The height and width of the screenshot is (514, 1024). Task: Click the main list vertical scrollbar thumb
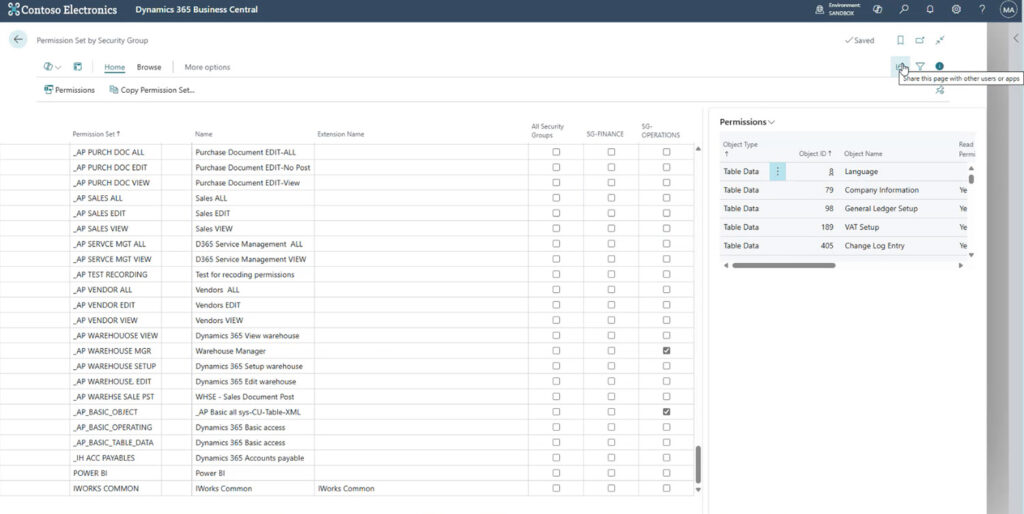coord(698,464)
